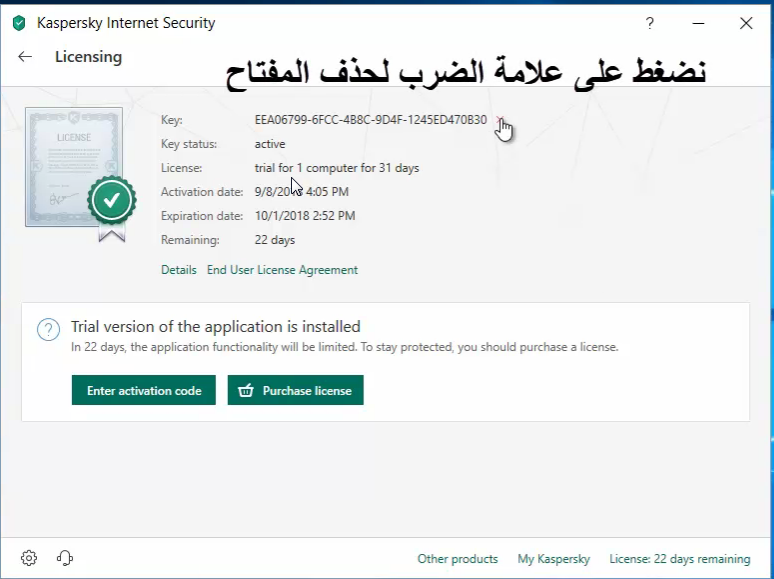The image size is (774, 579).
Task: Open the My Kaspersky link
Action: (553, 559)
